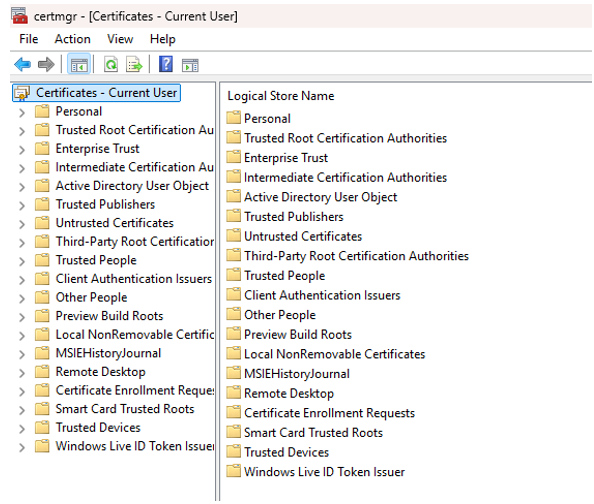This screenshot has height=504, width=594.
Task: Open the Action menu
Action: [x=72, y=39]
